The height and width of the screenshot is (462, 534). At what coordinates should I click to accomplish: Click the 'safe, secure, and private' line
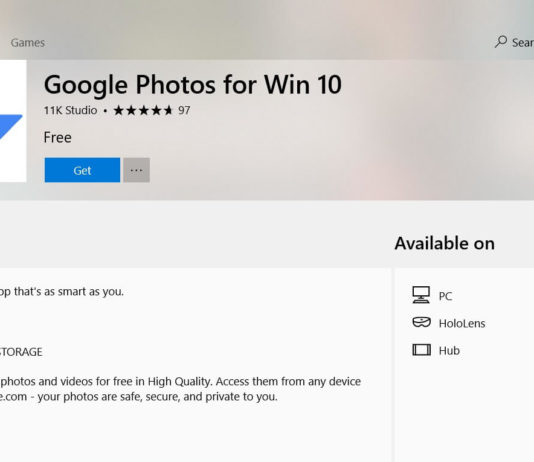click(x=139, y=397)
